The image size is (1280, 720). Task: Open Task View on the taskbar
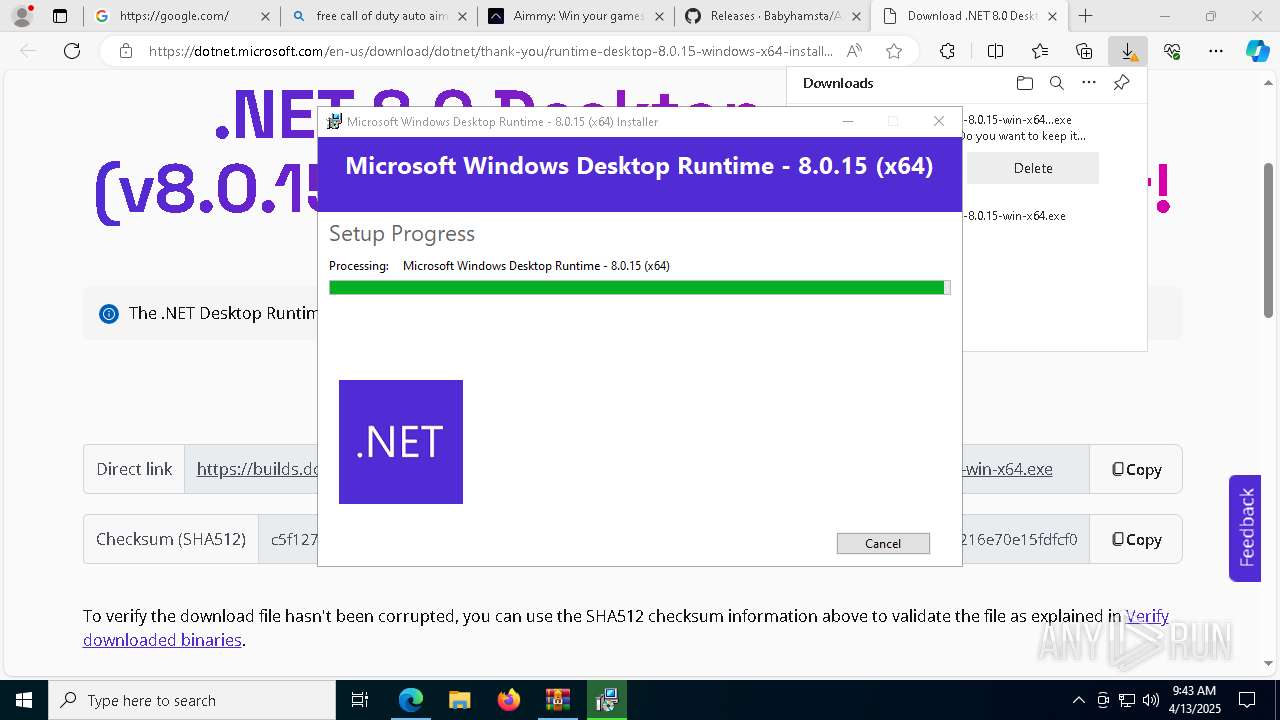tap(360, 700)
